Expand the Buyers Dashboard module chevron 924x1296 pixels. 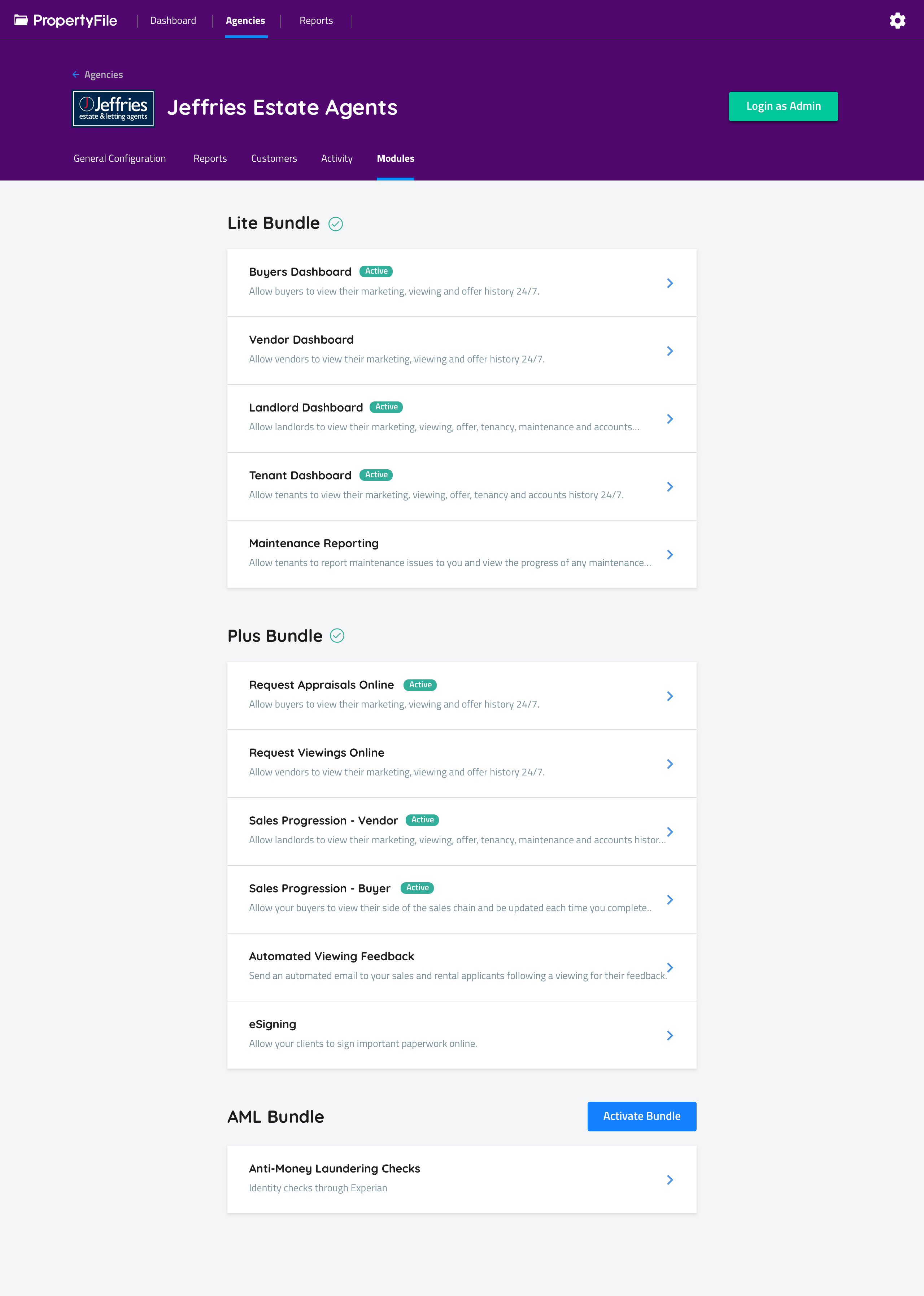(x=670, y=283)
